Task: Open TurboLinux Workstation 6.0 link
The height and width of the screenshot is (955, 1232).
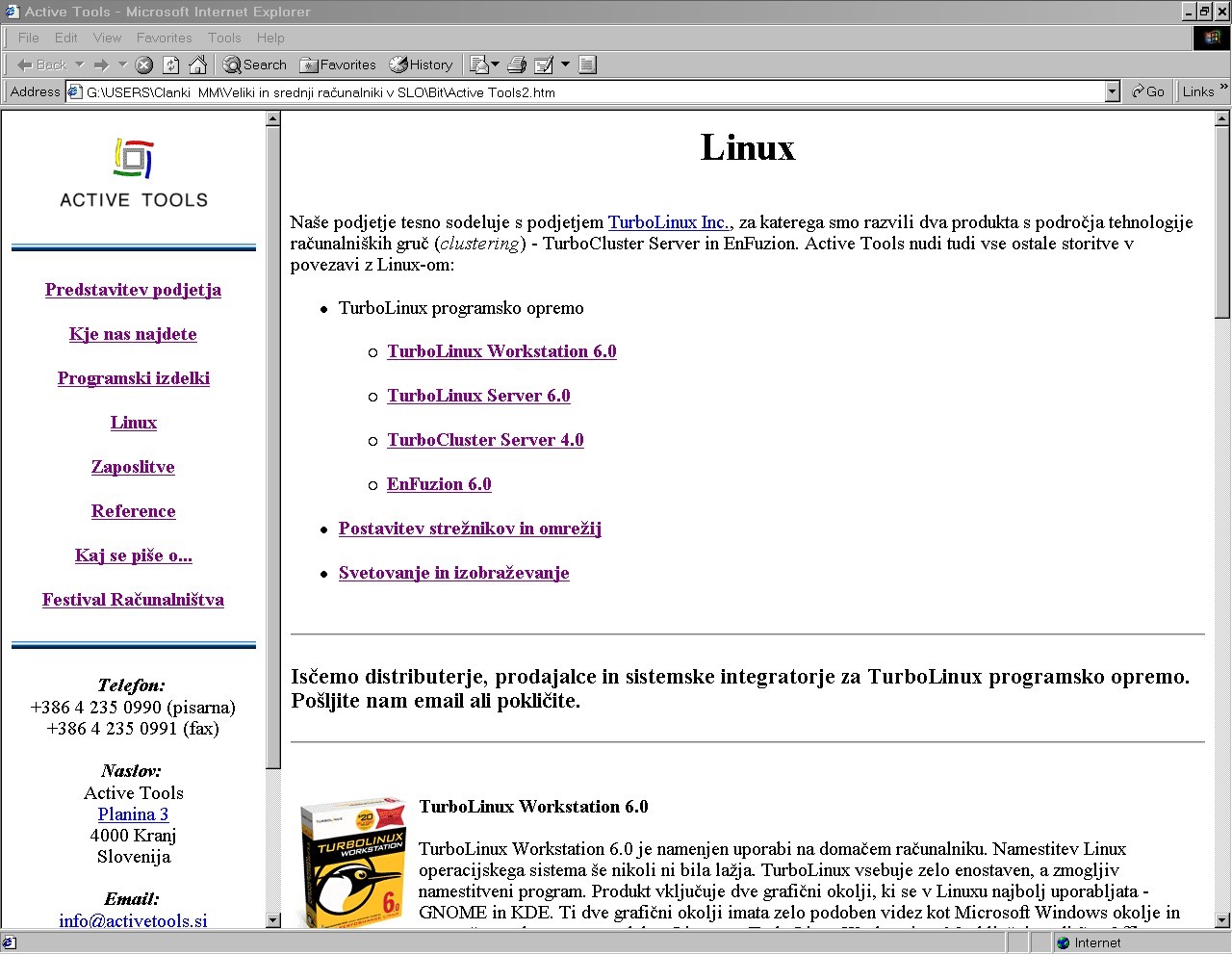Action: pos(501,351)
